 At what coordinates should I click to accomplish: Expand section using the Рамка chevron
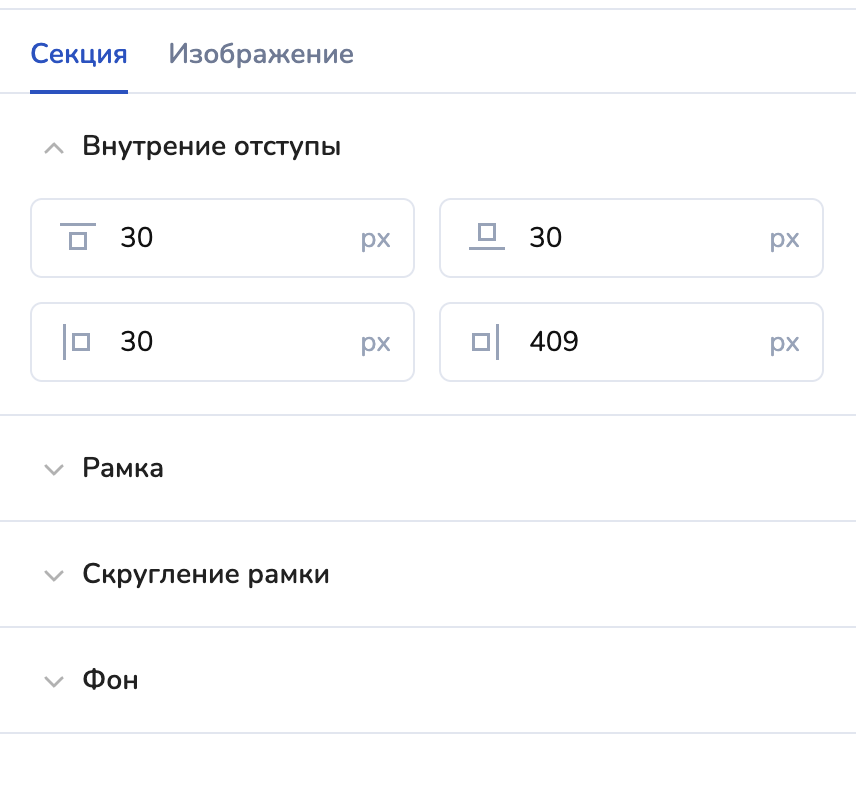click(54, 469)
